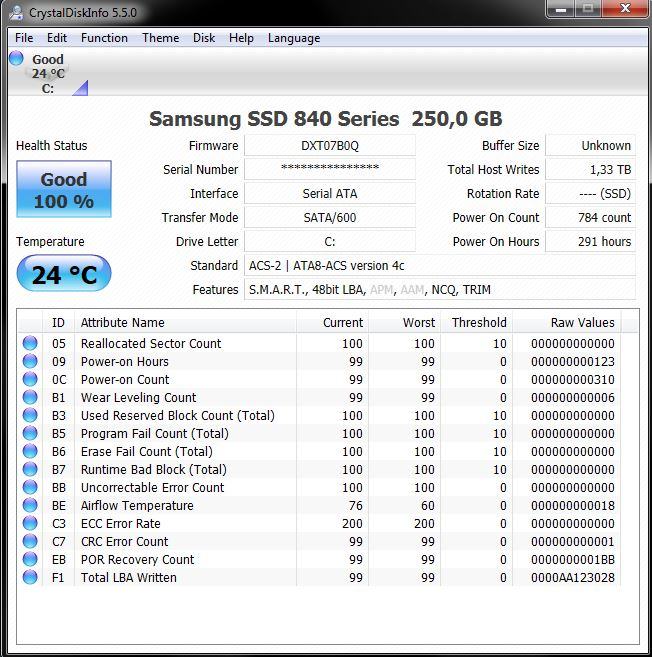The height and width of the screenshot is (657, 652).
Task: Click the Firmware field DXT07B0Q
Action: pos(330,146)
